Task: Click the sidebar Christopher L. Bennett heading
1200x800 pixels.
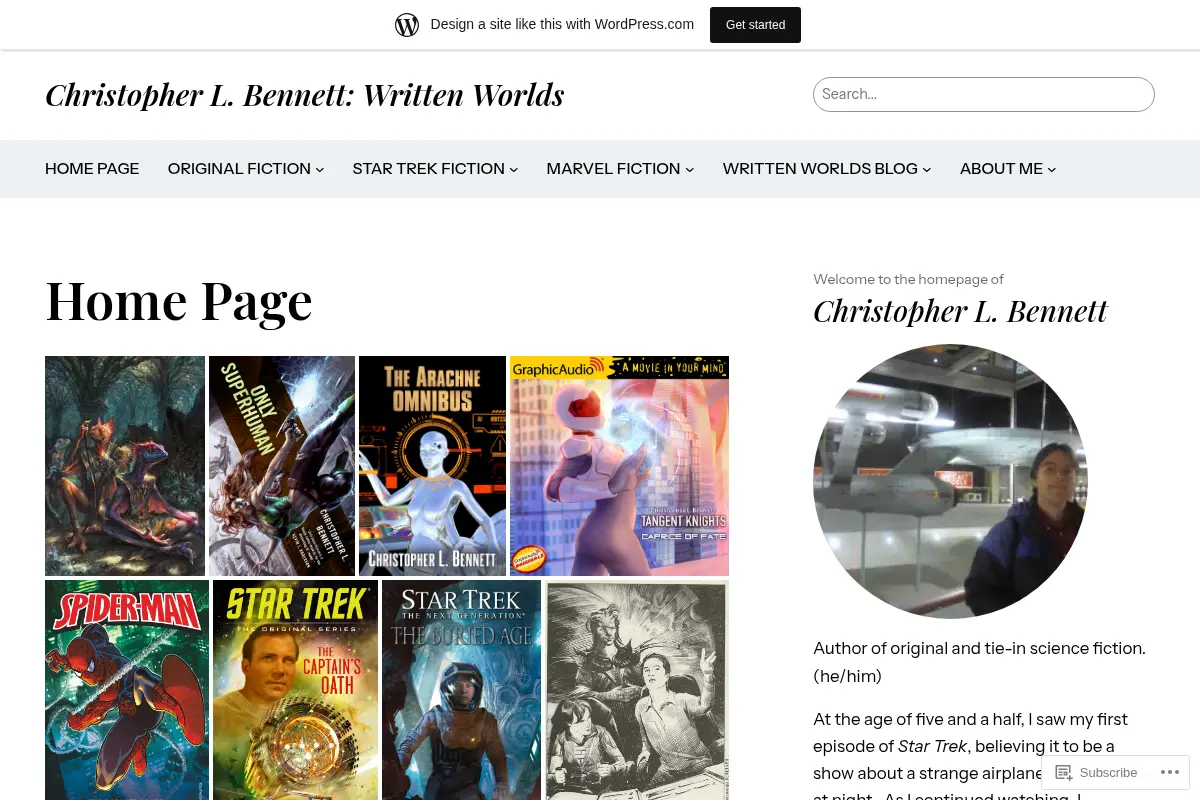Action: point(960,311)
